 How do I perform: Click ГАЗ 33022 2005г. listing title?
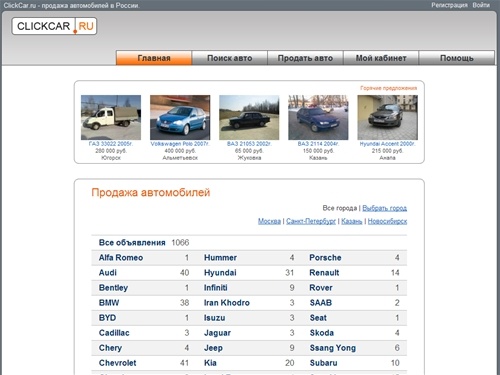point(111,144)
